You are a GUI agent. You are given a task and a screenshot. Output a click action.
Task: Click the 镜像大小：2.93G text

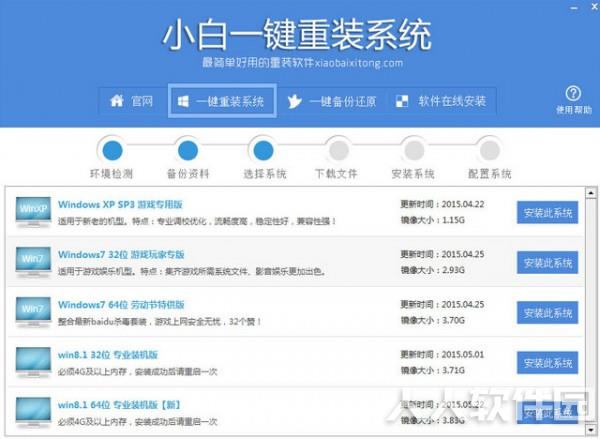[432, 270]
